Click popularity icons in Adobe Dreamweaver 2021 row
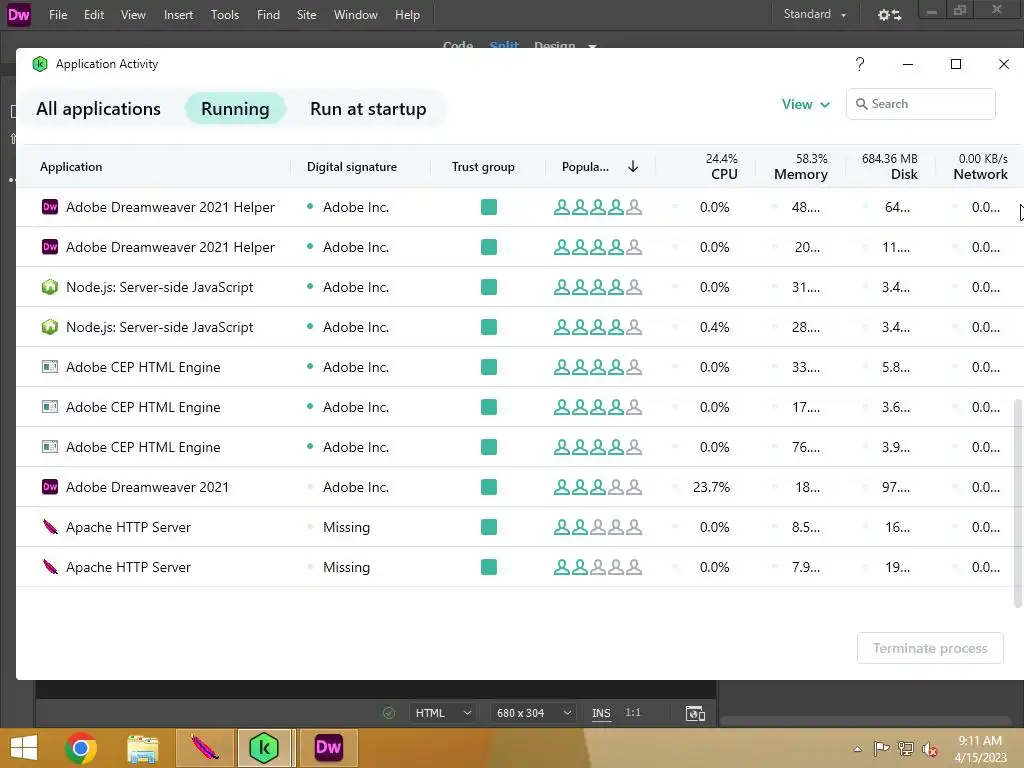 (x=598, y=487)
